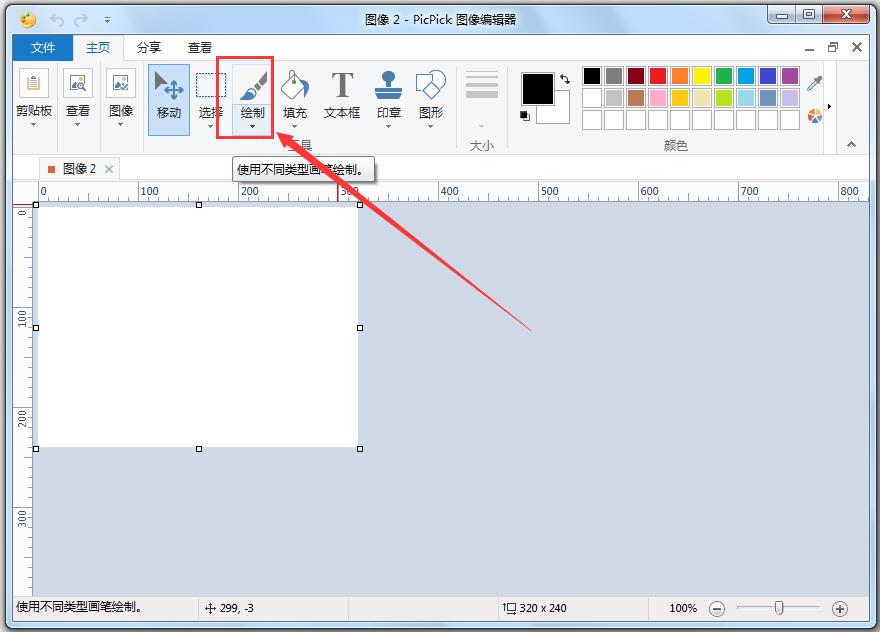Expand the 查看 ribbon group dropdown arrow
880x632 pixels.
tap(77, 124)
